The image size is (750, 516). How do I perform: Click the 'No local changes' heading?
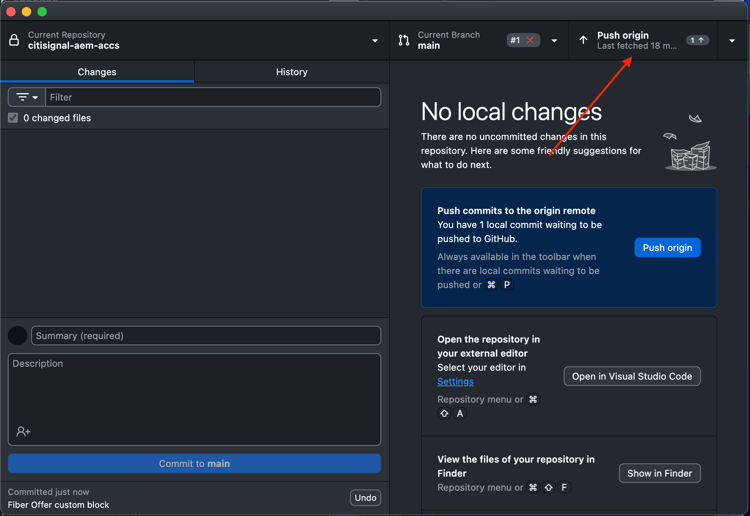[511, 112]
